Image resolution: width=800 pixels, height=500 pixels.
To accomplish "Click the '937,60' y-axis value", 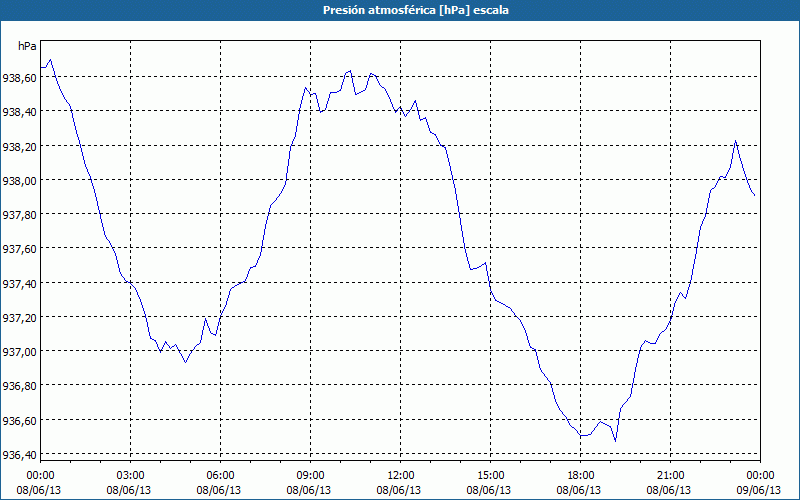I will pos(19,248).
